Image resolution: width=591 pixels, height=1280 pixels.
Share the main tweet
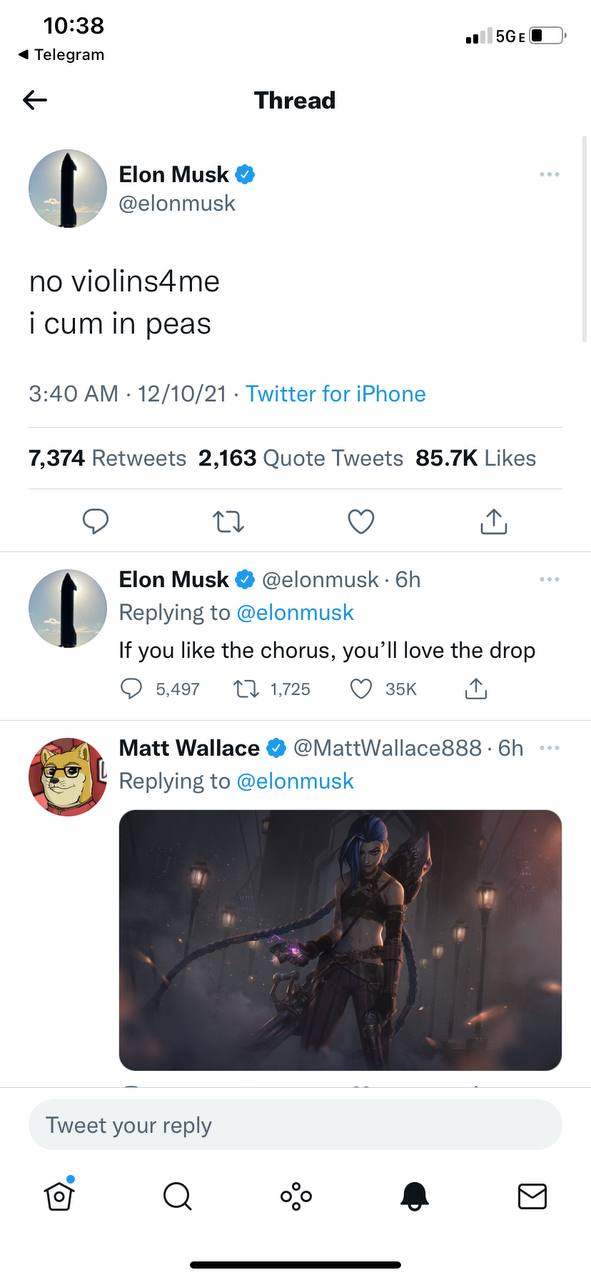(494, 520)
